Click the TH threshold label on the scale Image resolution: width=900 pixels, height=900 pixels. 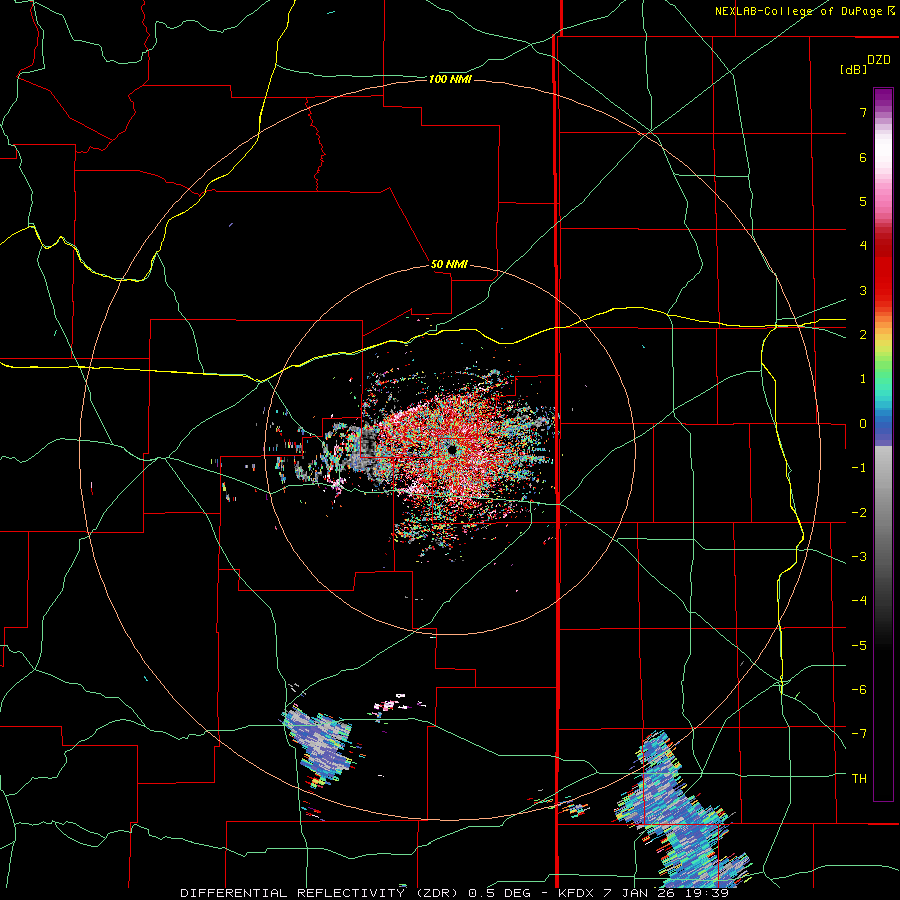[x=859, y=778]
